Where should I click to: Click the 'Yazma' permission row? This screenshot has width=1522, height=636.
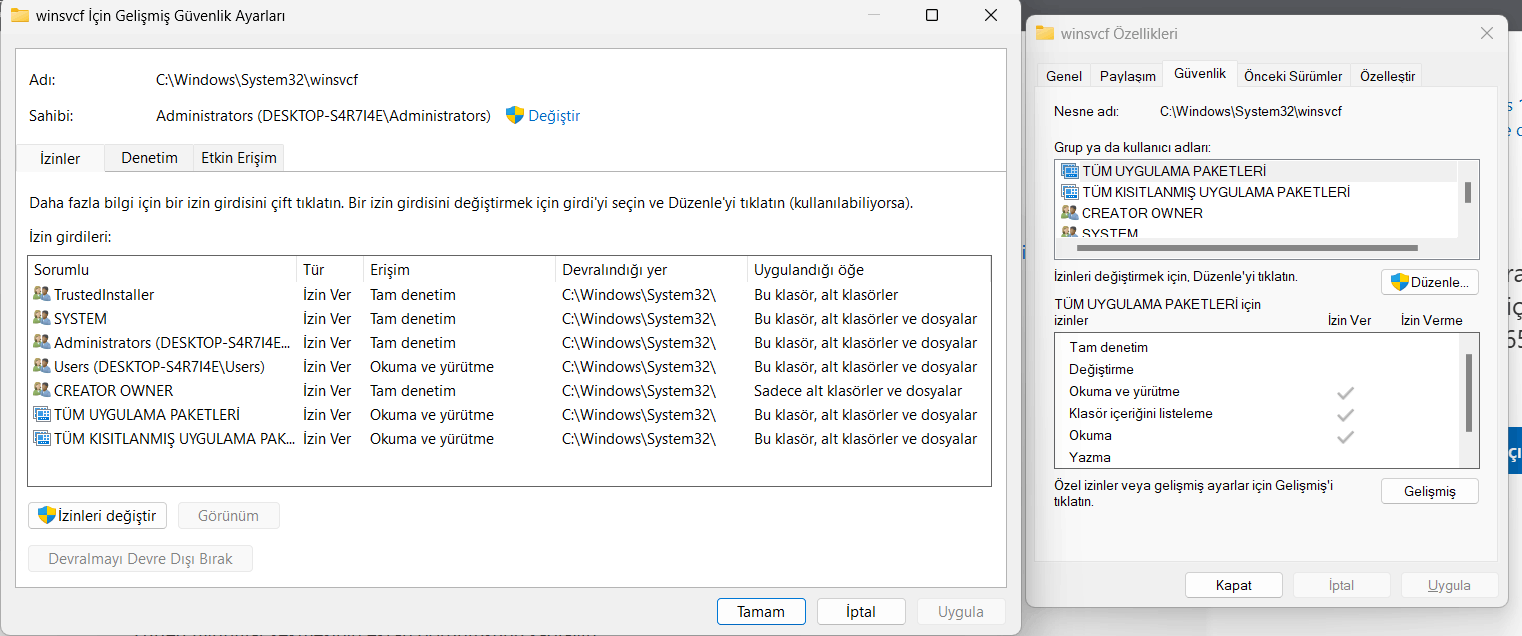(1259, 458)
